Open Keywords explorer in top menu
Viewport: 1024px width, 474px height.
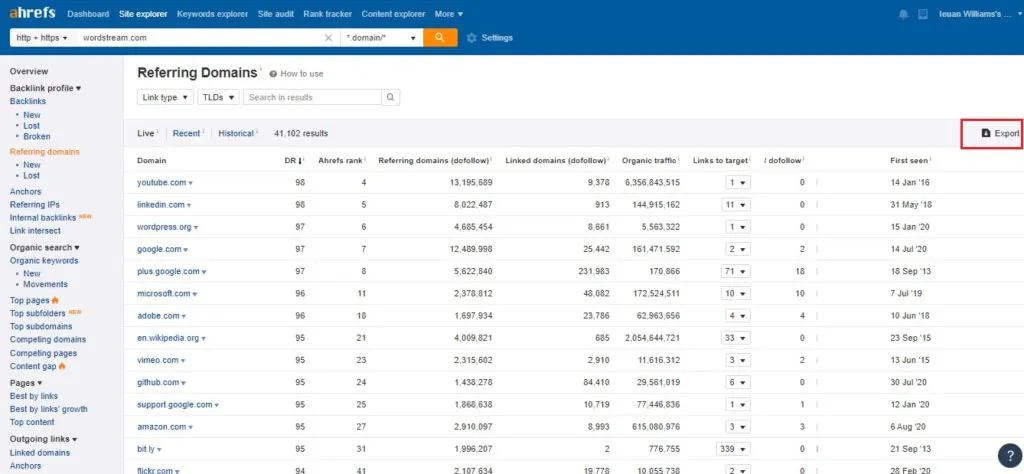212,14
